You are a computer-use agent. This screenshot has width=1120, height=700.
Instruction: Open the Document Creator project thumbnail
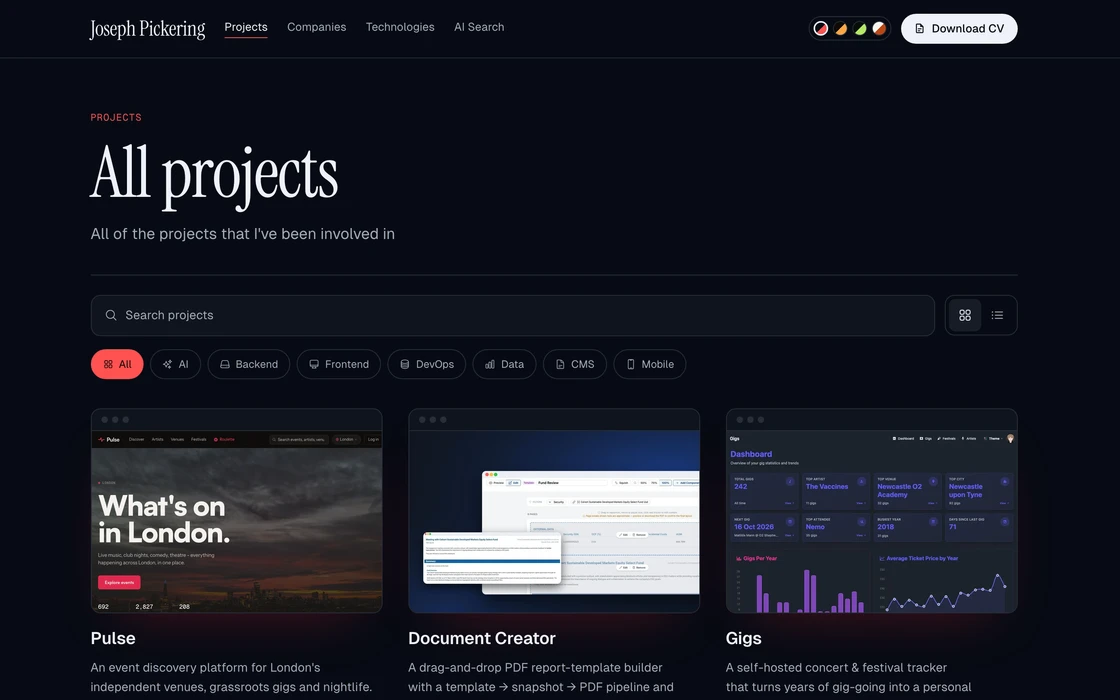point(554,511)
